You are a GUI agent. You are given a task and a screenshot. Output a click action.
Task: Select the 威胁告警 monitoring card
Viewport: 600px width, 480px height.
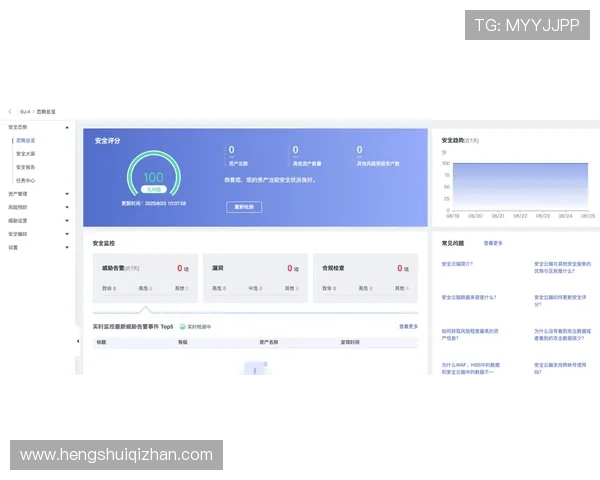[145, 278]
